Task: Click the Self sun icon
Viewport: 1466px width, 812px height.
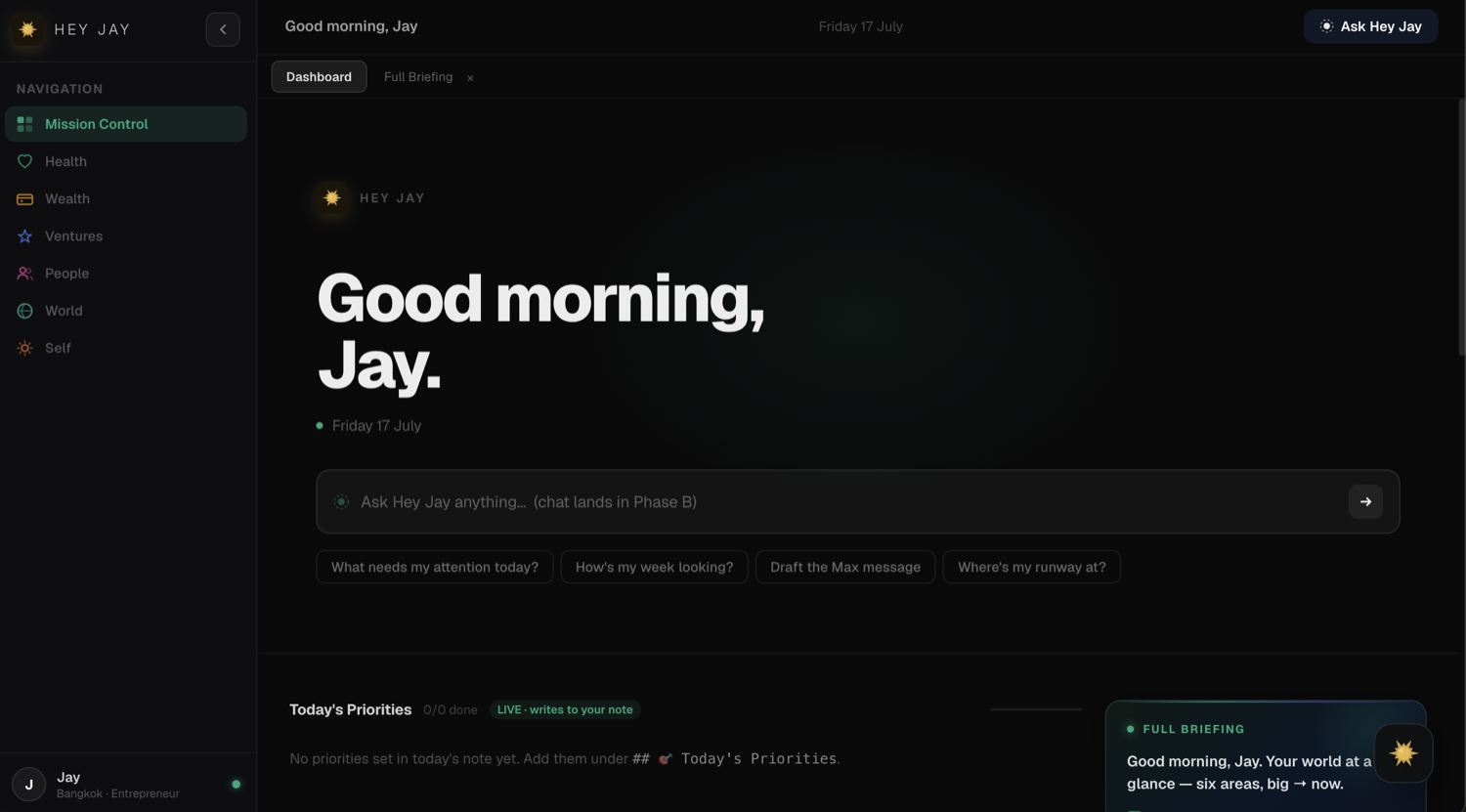Action: [x=25, y=348]
